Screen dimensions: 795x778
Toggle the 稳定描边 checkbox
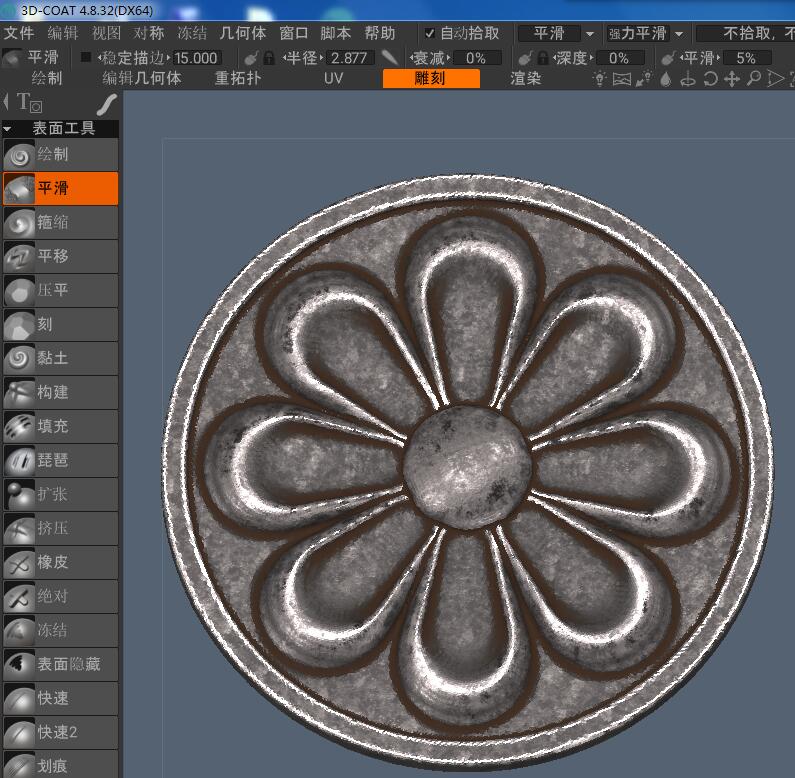[x=86, y=57]
